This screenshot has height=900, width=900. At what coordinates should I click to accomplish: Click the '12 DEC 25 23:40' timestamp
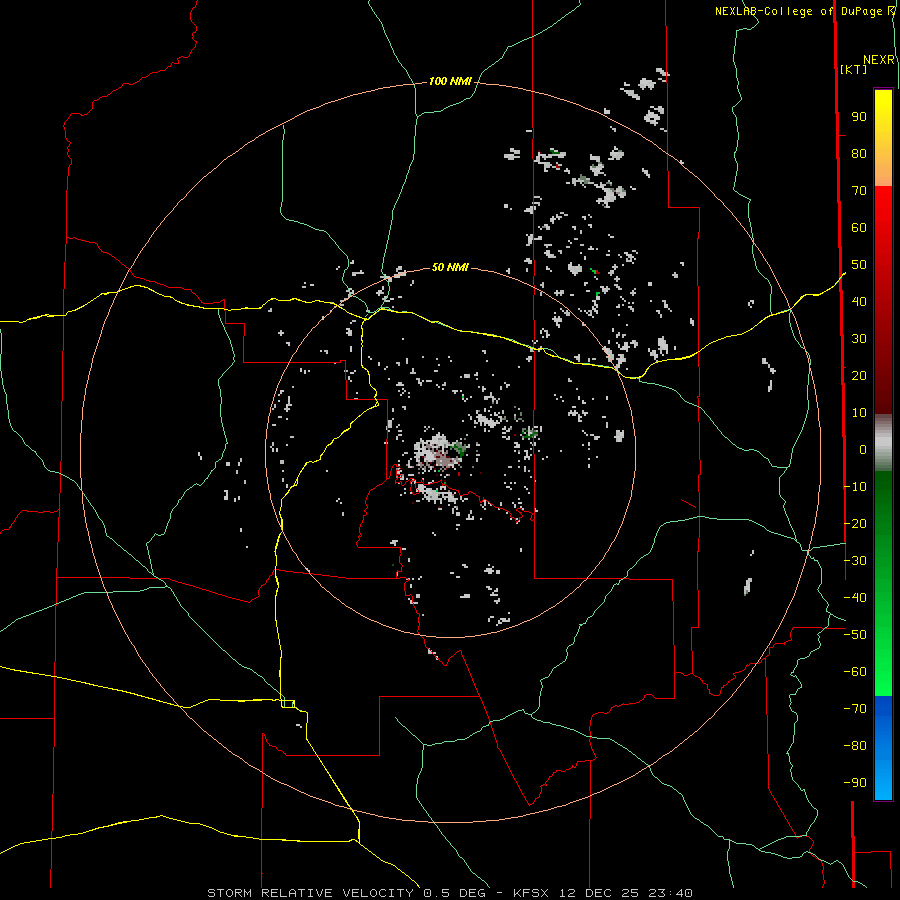(624, 893)
